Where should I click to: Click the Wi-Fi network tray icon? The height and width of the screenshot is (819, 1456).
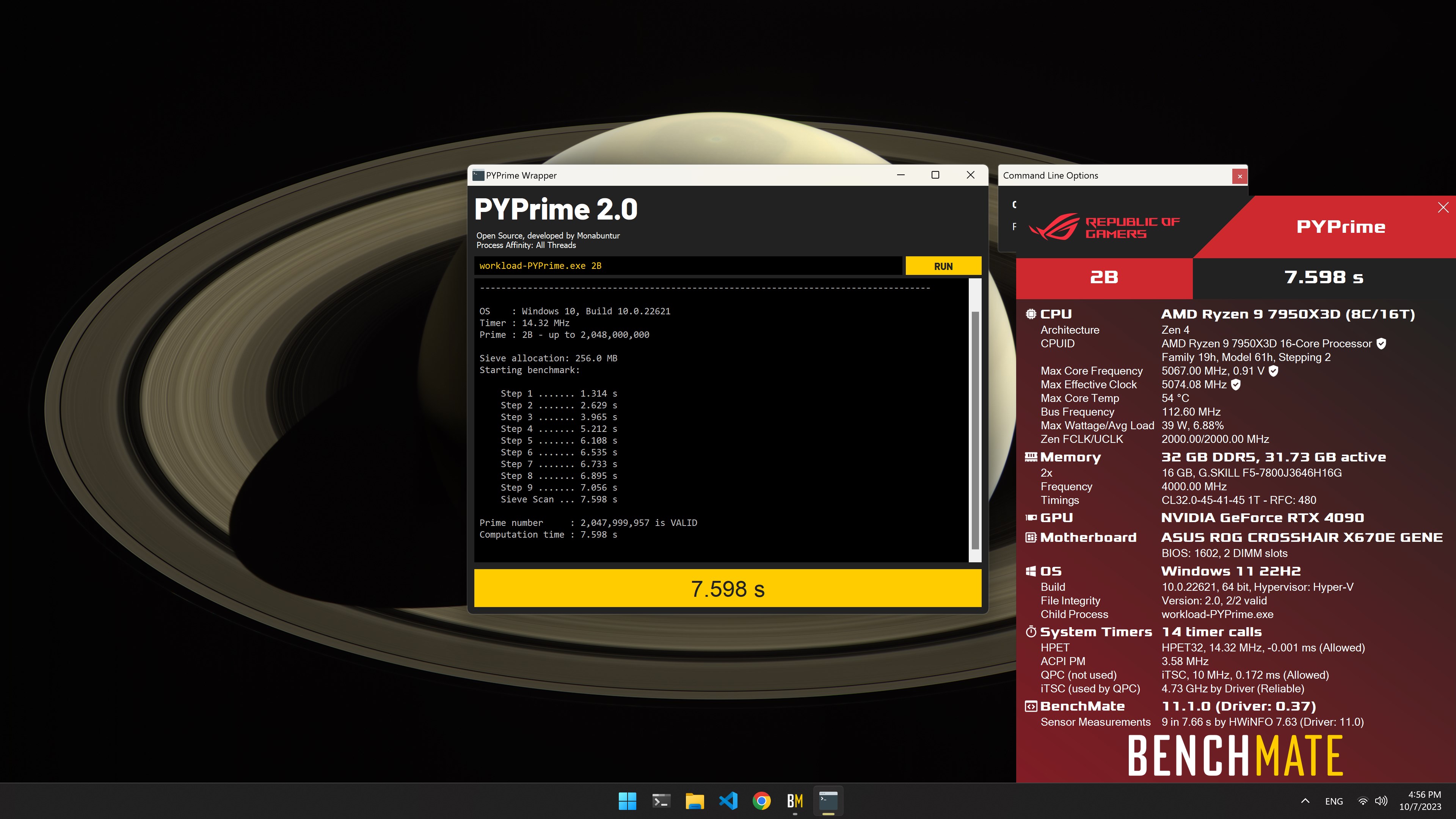click(x=1363, y=801)
